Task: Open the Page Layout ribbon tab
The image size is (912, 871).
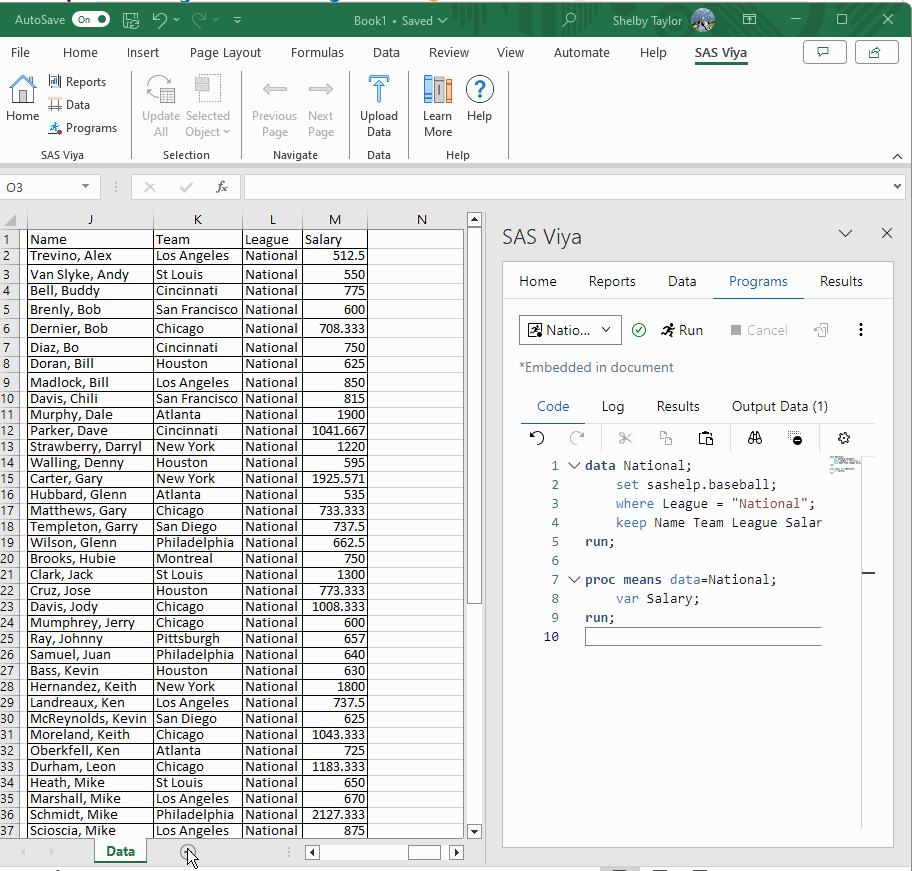Action: 225,53
